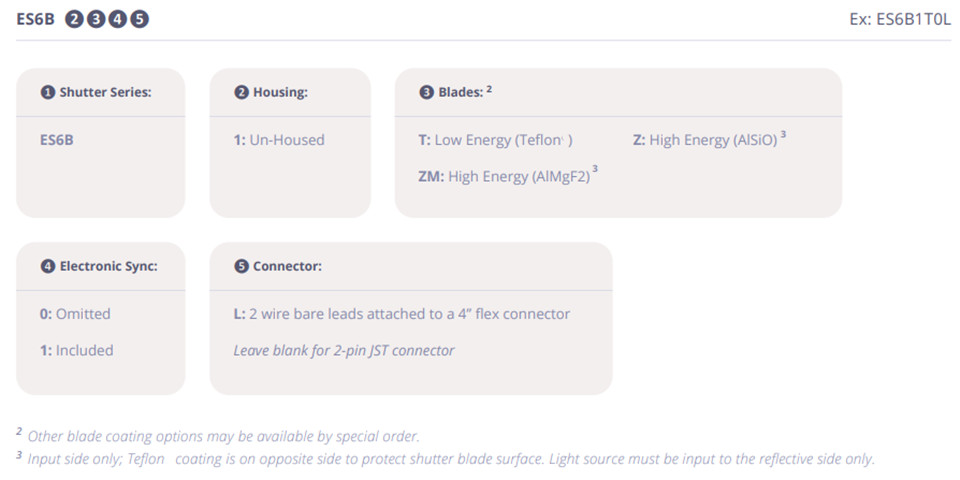Click the number 2 badge beside ES6B heading
This screenshot has height=480, width=960.
[75, 19]
